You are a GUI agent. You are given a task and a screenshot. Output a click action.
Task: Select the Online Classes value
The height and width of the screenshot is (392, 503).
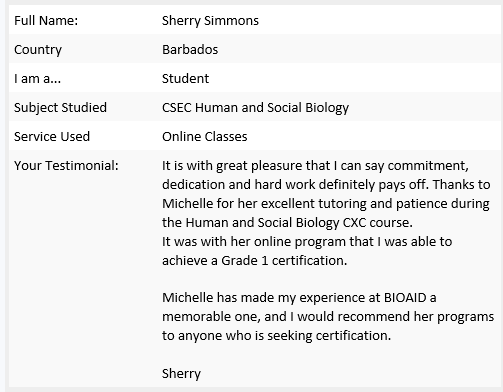pos(205,137)
